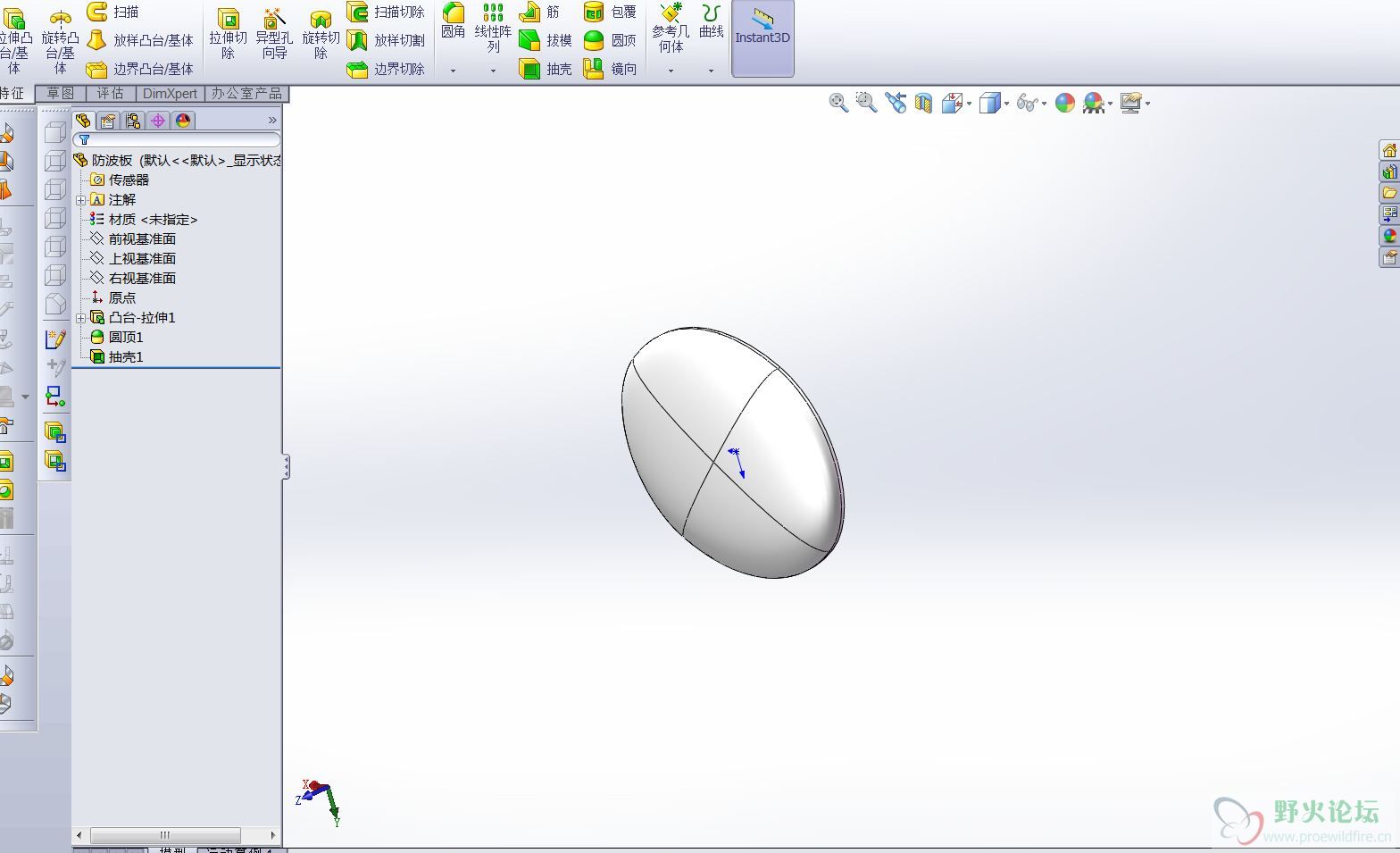Select the 筋 rib tool
The height and width of the screenshot is (853, 1400).
tap(540, 12)
